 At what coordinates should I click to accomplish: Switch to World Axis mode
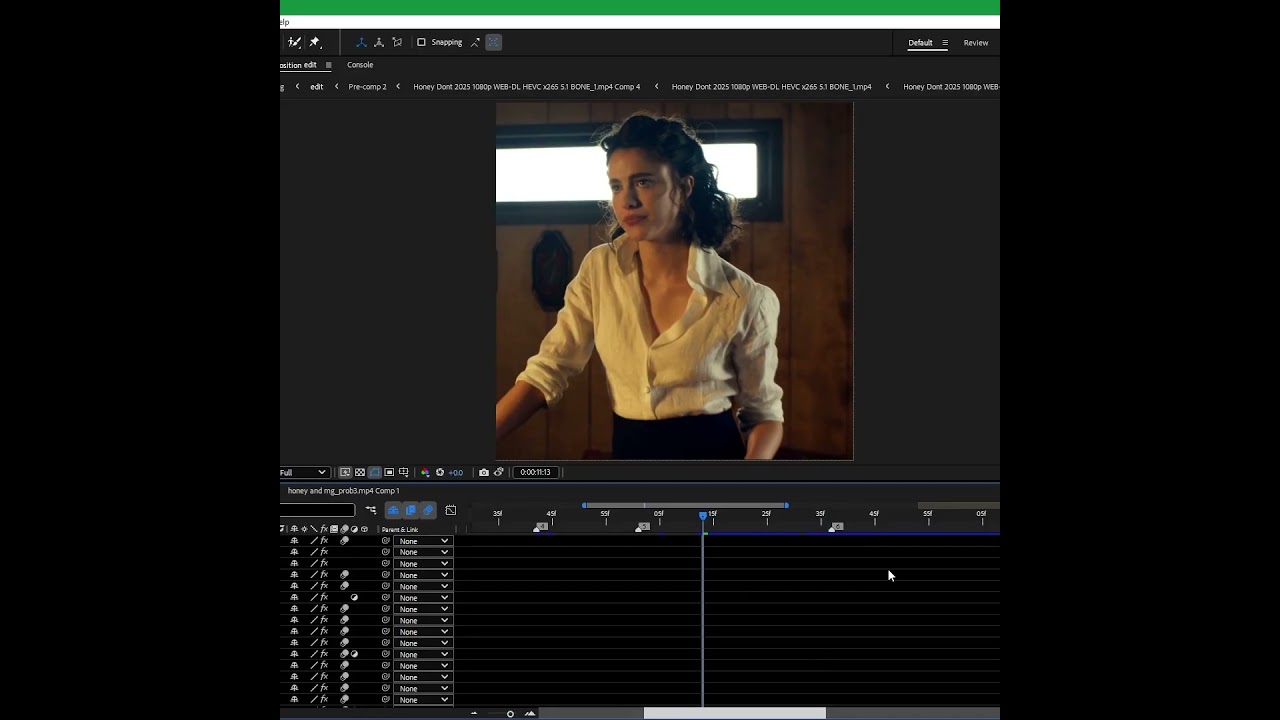(x=379, y=42)
